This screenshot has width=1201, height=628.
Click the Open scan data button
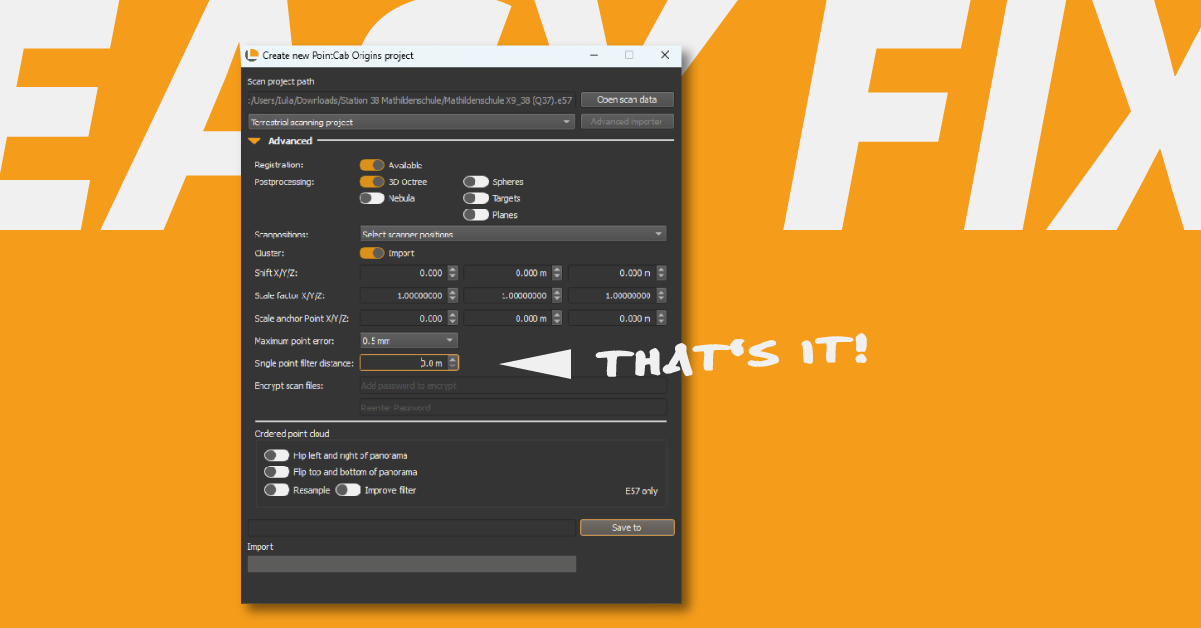pos(627,100)
